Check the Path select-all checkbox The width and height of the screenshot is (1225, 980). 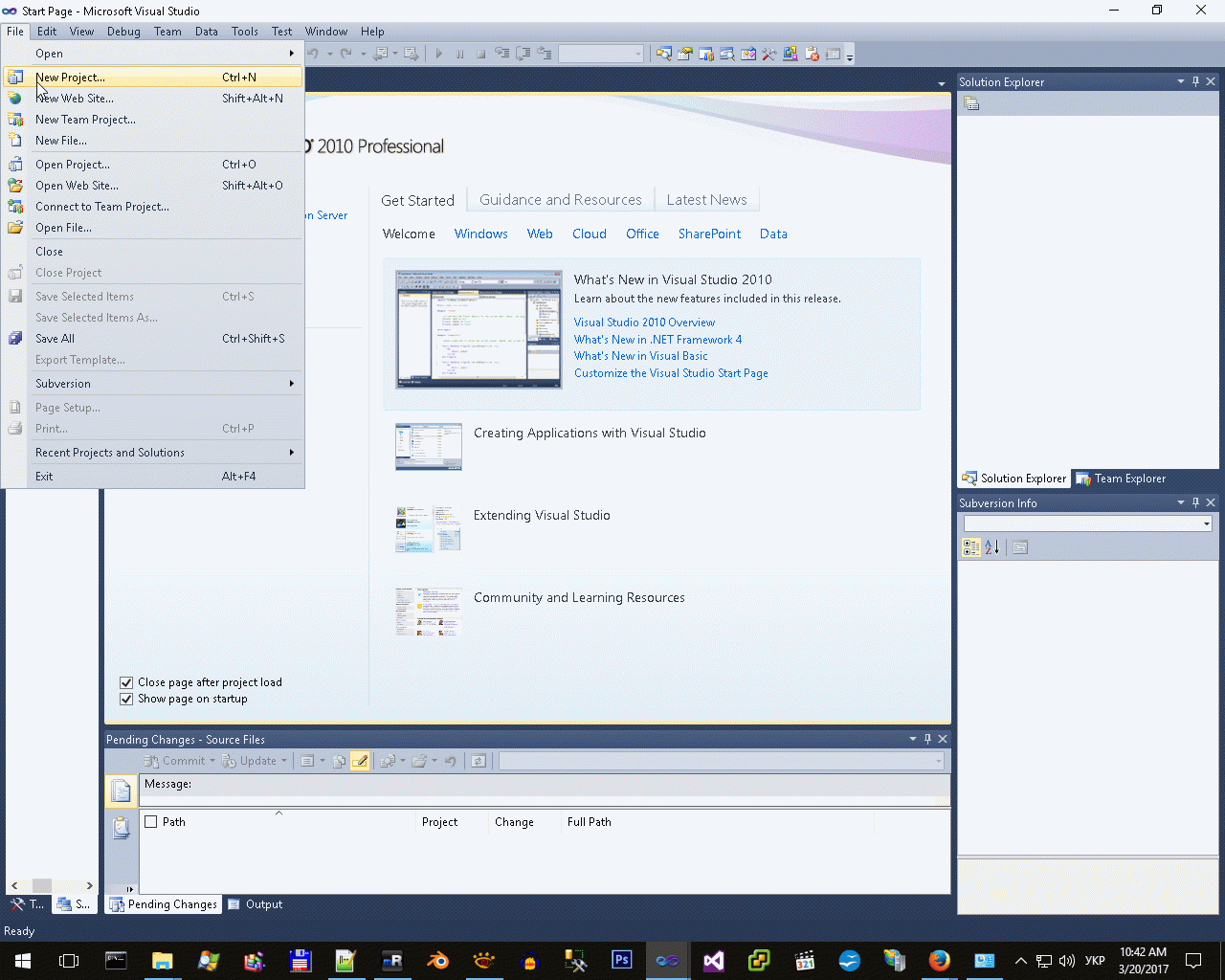pos(150,821)
